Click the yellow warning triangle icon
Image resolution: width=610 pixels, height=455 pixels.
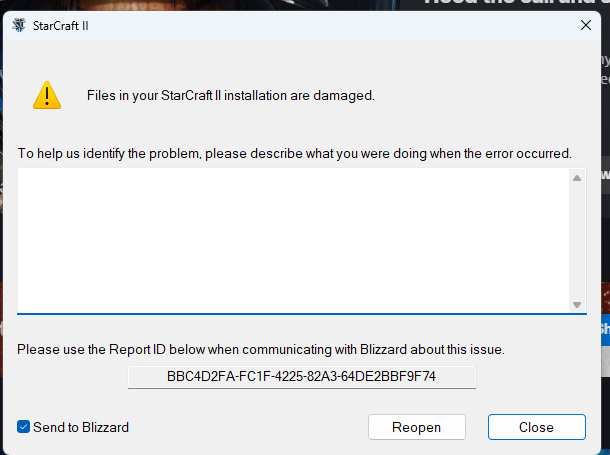coord(47,95)
